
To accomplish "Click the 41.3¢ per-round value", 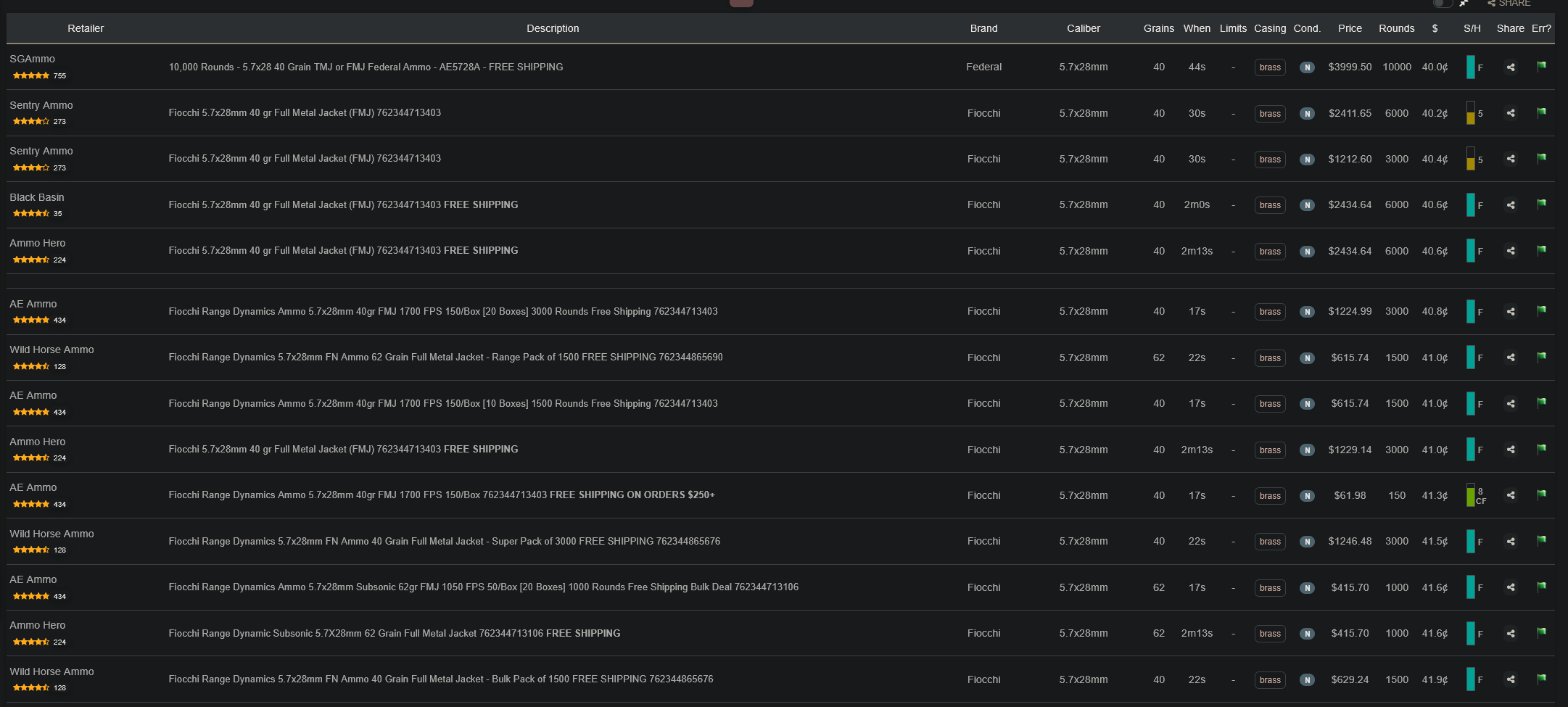I will [x=1435, y=495].
